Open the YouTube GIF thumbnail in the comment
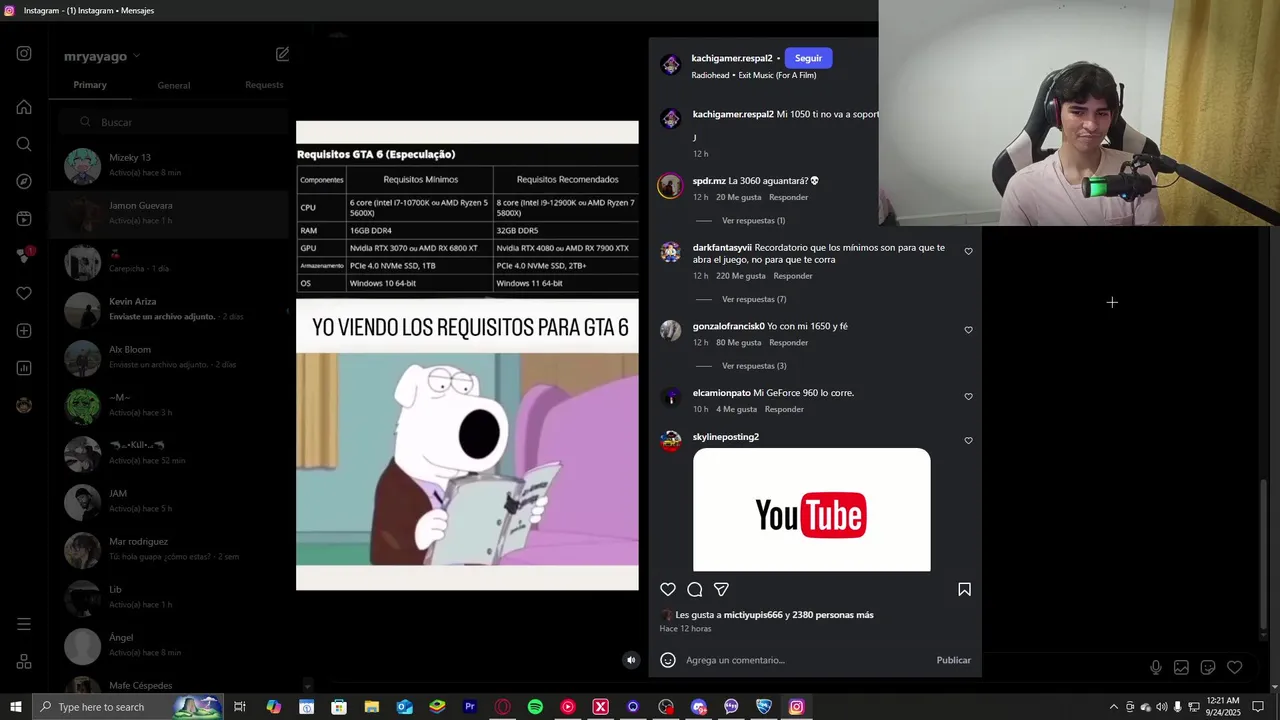This screenshot has width=1280, height=720. point(811,510)
